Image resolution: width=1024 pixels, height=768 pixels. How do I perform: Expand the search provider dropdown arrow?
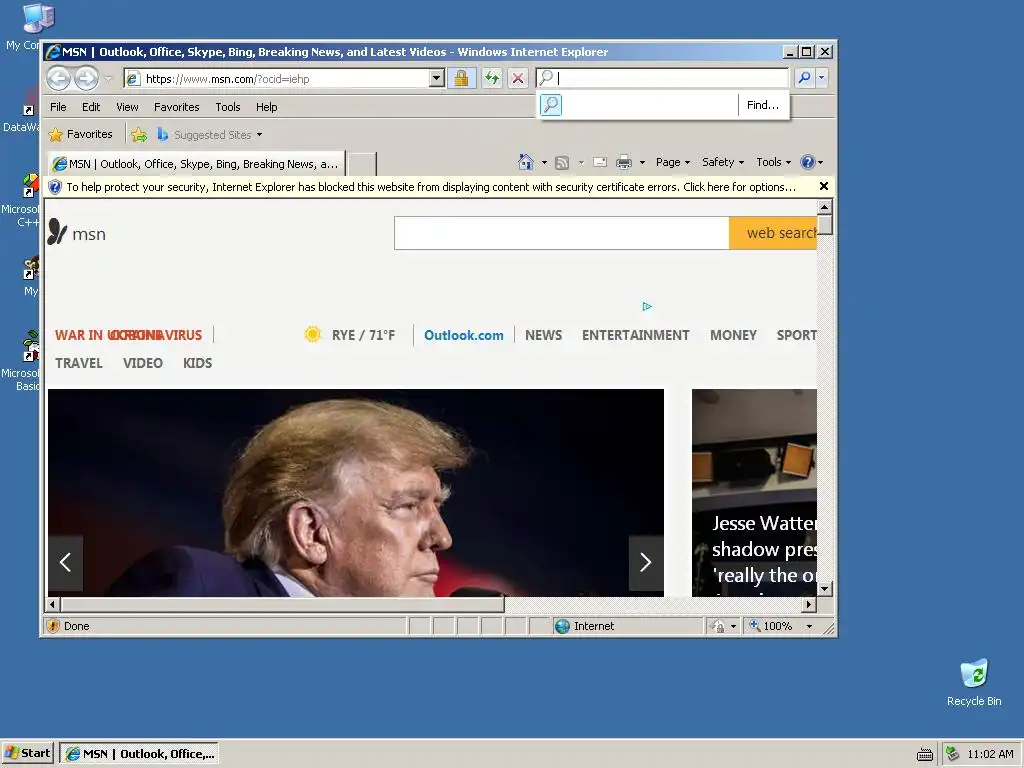(x=821, y=78)
